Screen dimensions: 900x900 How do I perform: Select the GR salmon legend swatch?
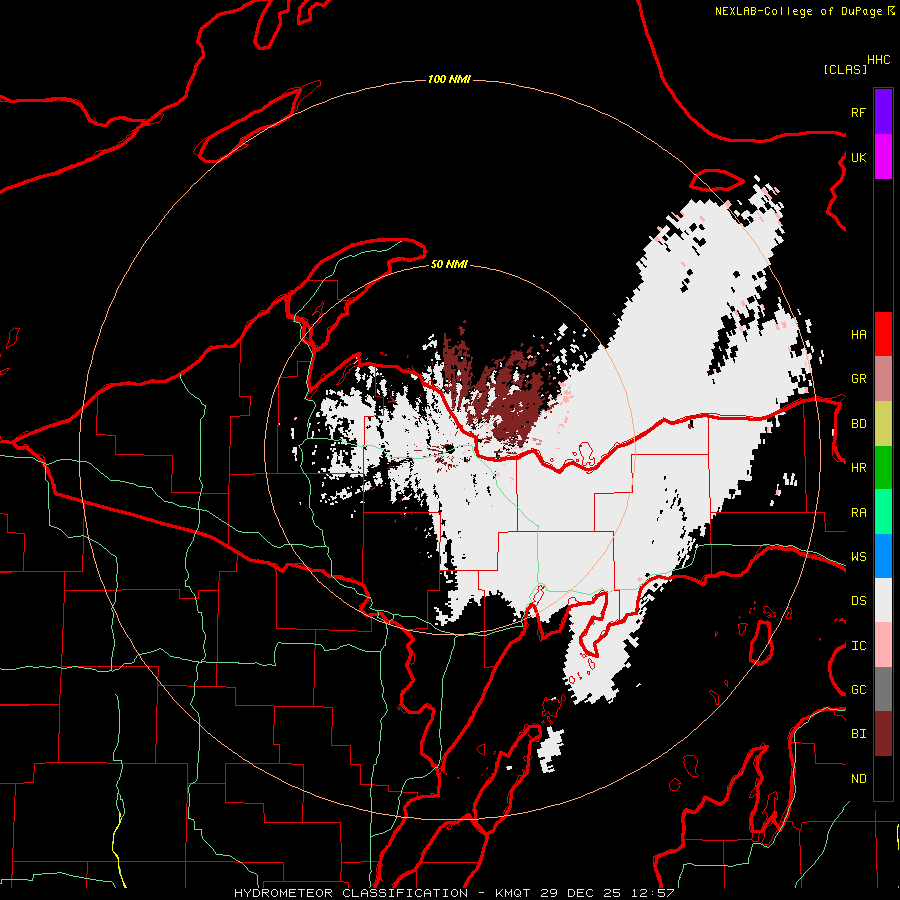[883, 378]
